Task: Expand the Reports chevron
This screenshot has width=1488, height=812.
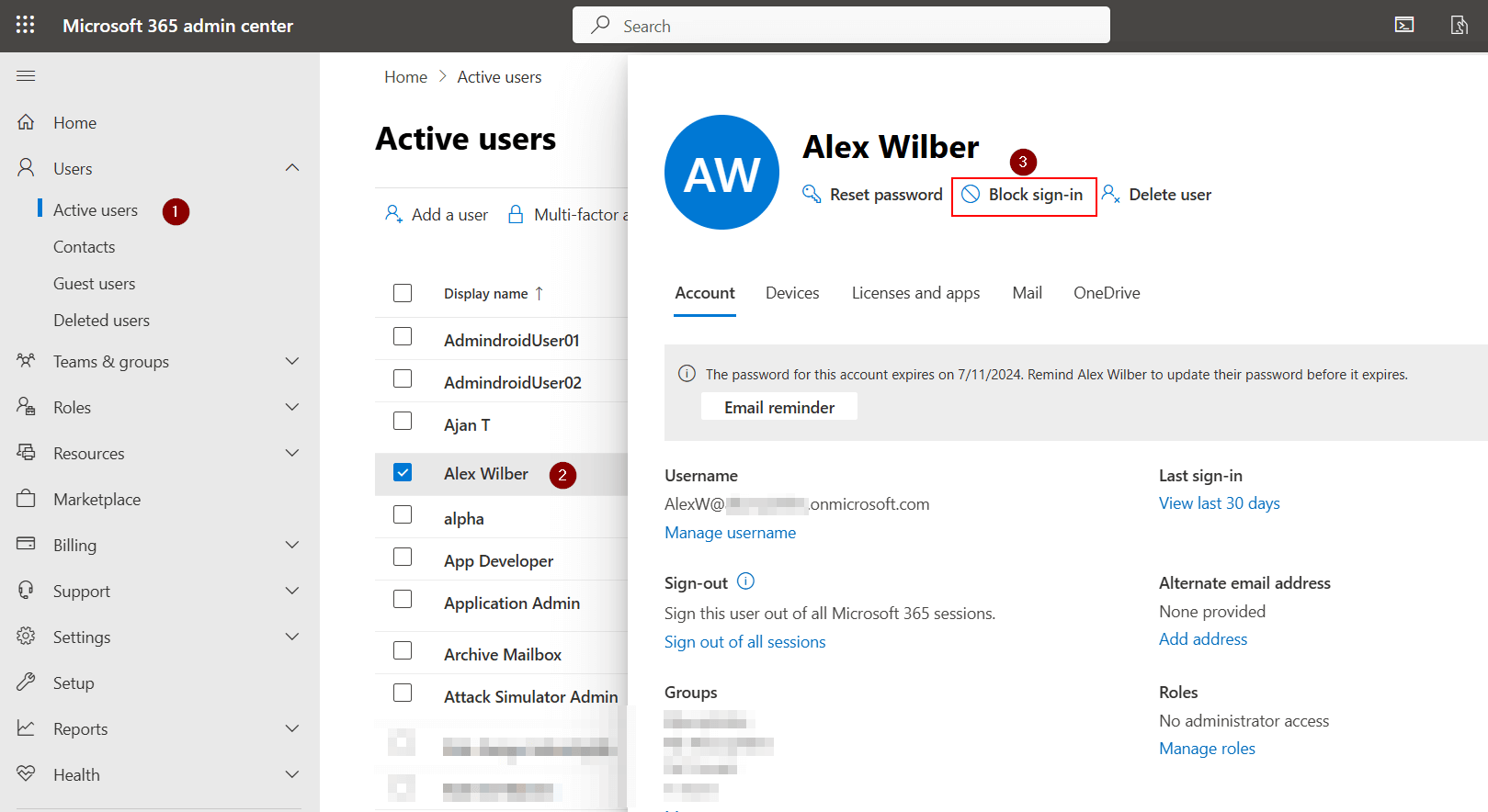Action: (292, 728)
